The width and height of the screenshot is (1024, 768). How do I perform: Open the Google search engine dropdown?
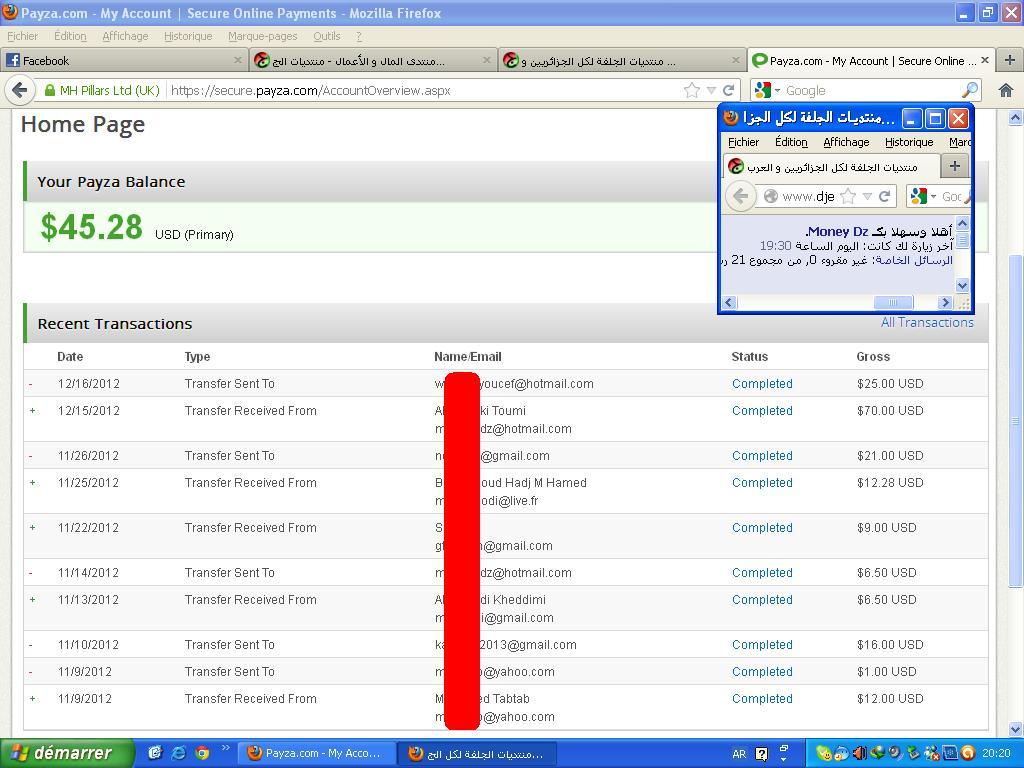(767, 90)
